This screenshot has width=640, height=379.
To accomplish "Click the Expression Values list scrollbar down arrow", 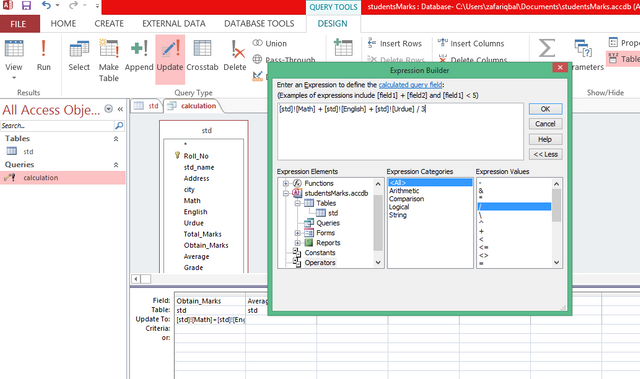I will tap(556, 262).
